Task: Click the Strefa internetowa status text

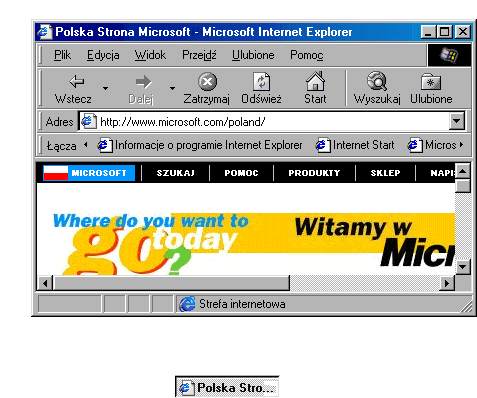Action: point(242,304)
